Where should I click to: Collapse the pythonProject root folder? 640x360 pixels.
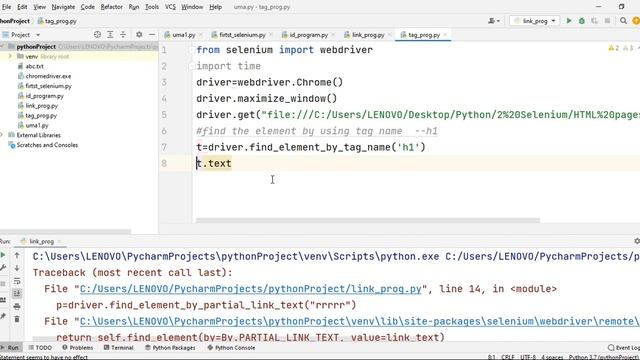[x=2, y=47]
